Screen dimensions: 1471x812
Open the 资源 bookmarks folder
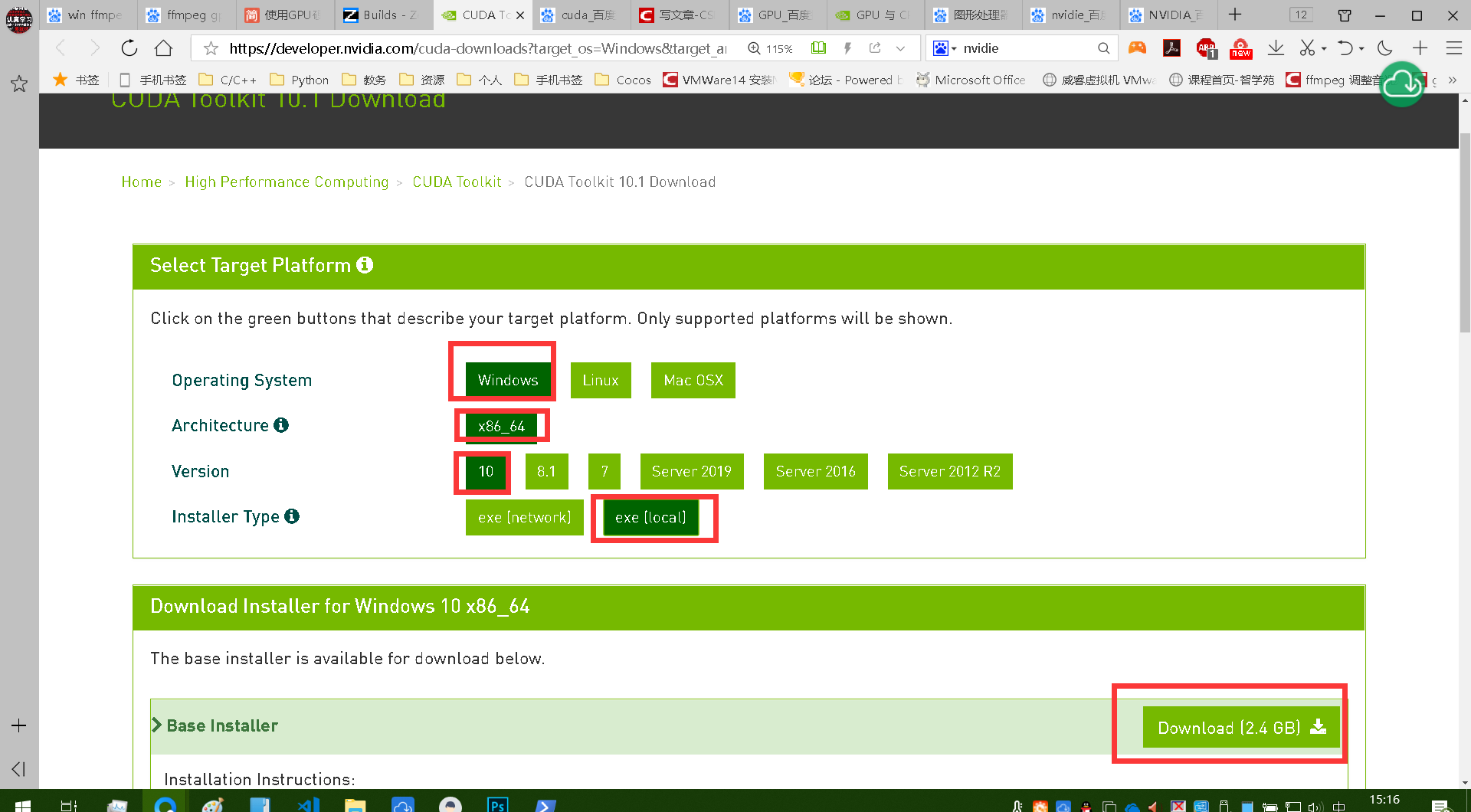tap(422, 80)
